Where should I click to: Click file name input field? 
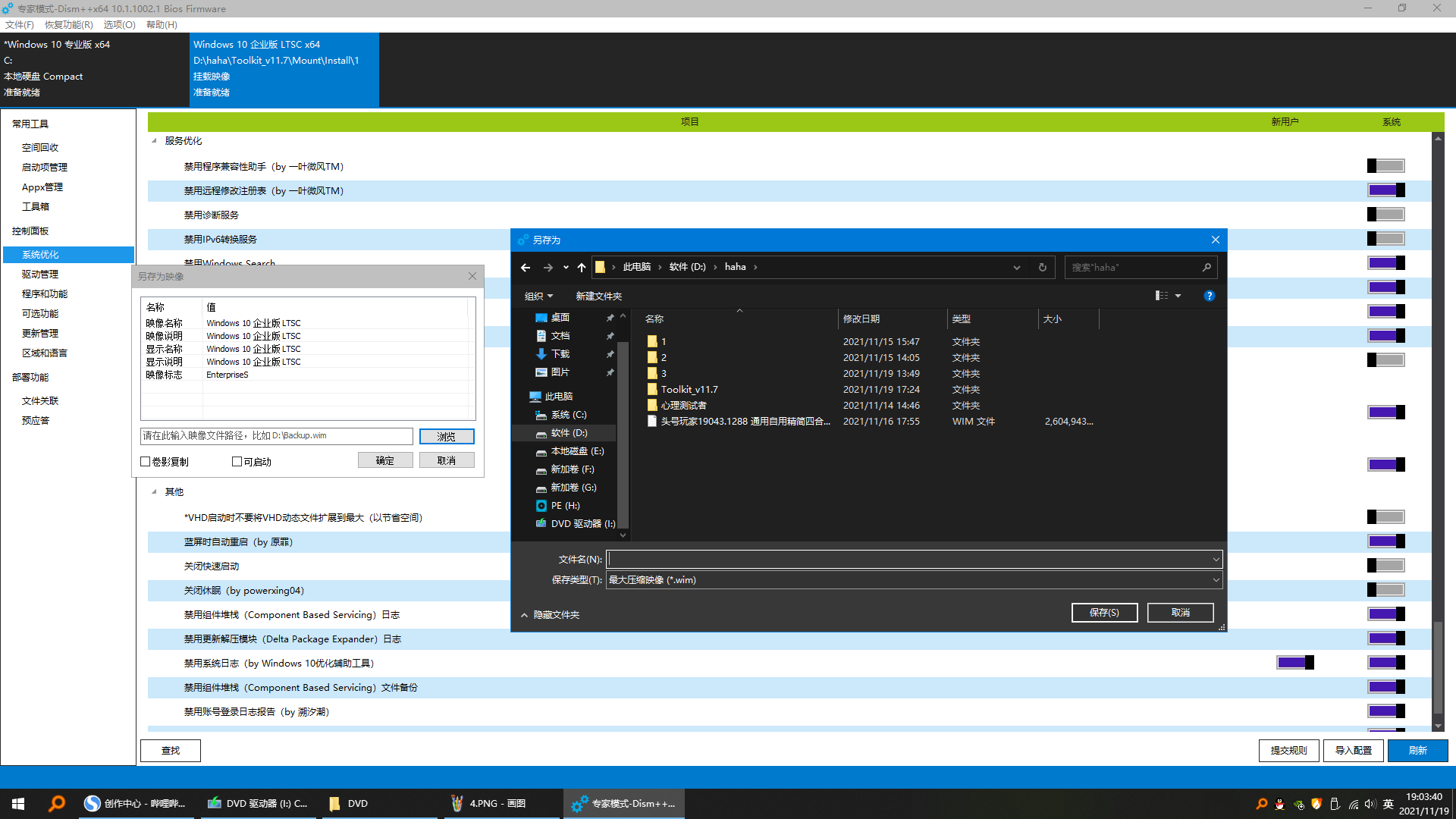point(908,560)
